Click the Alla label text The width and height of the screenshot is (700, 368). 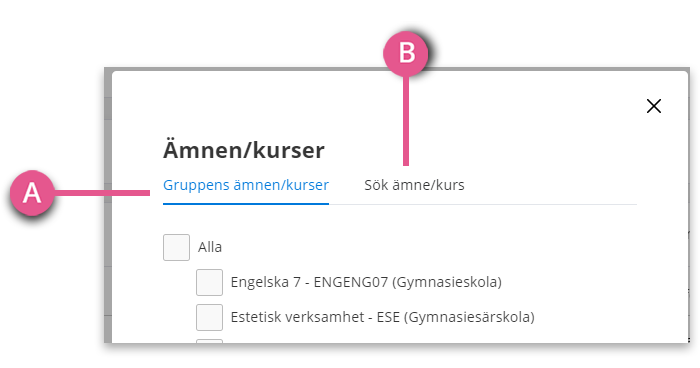click(210, 247)
